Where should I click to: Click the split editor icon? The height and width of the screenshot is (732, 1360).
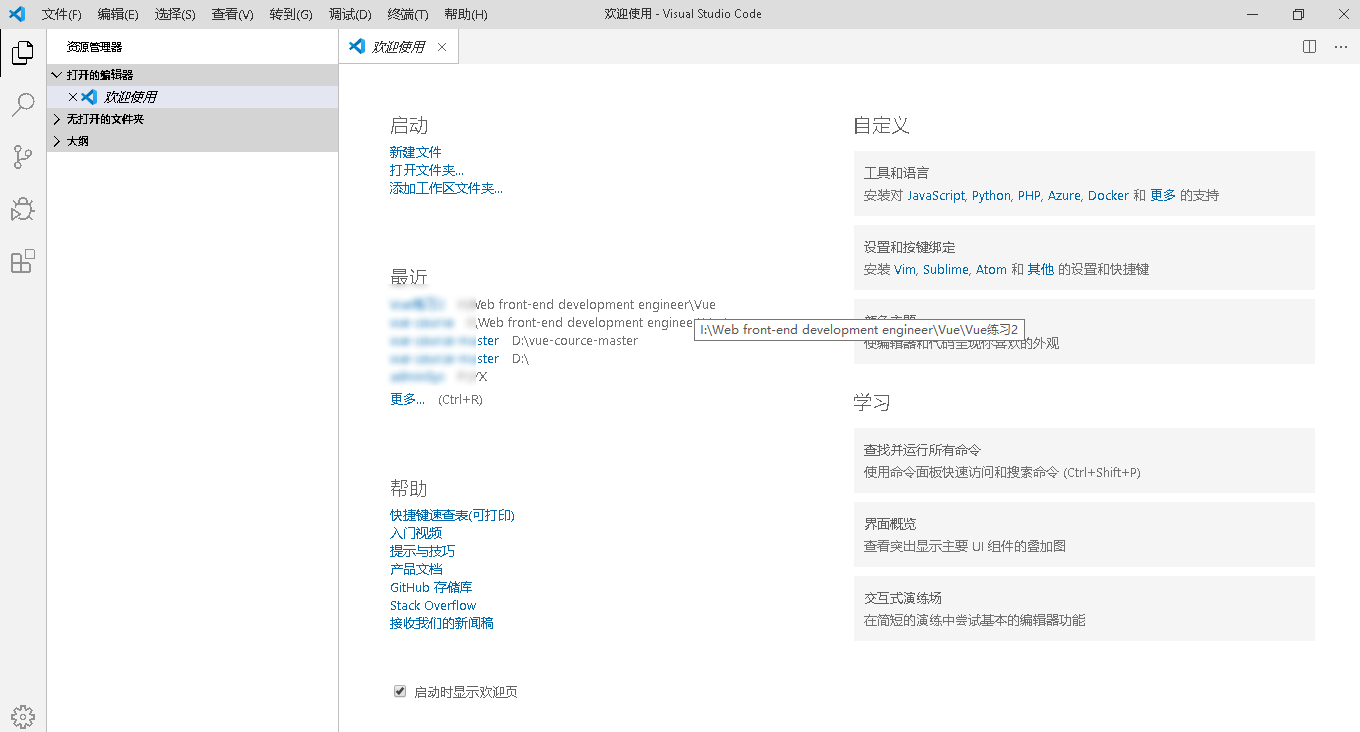[x=1310, y=47]
